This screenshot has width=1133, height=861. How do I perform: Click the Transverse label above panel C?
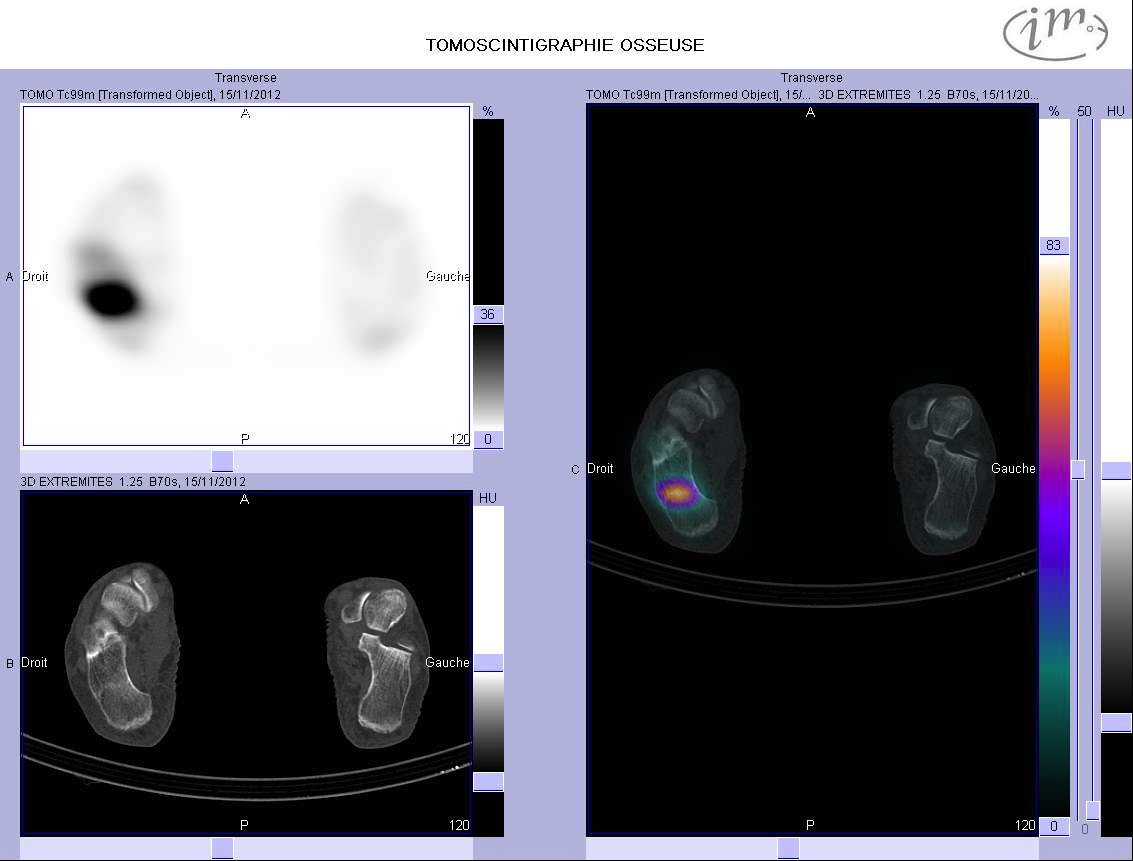pyautogui.click(x=811, y=77)
